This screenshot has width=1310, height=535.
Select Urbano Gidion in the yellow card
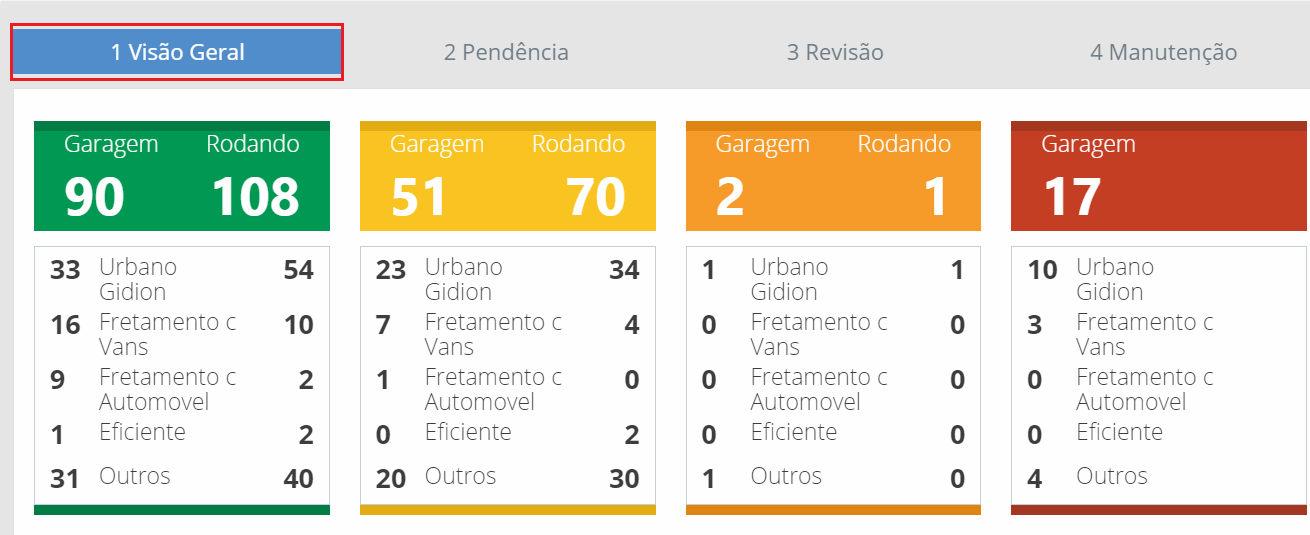(464, 280)
